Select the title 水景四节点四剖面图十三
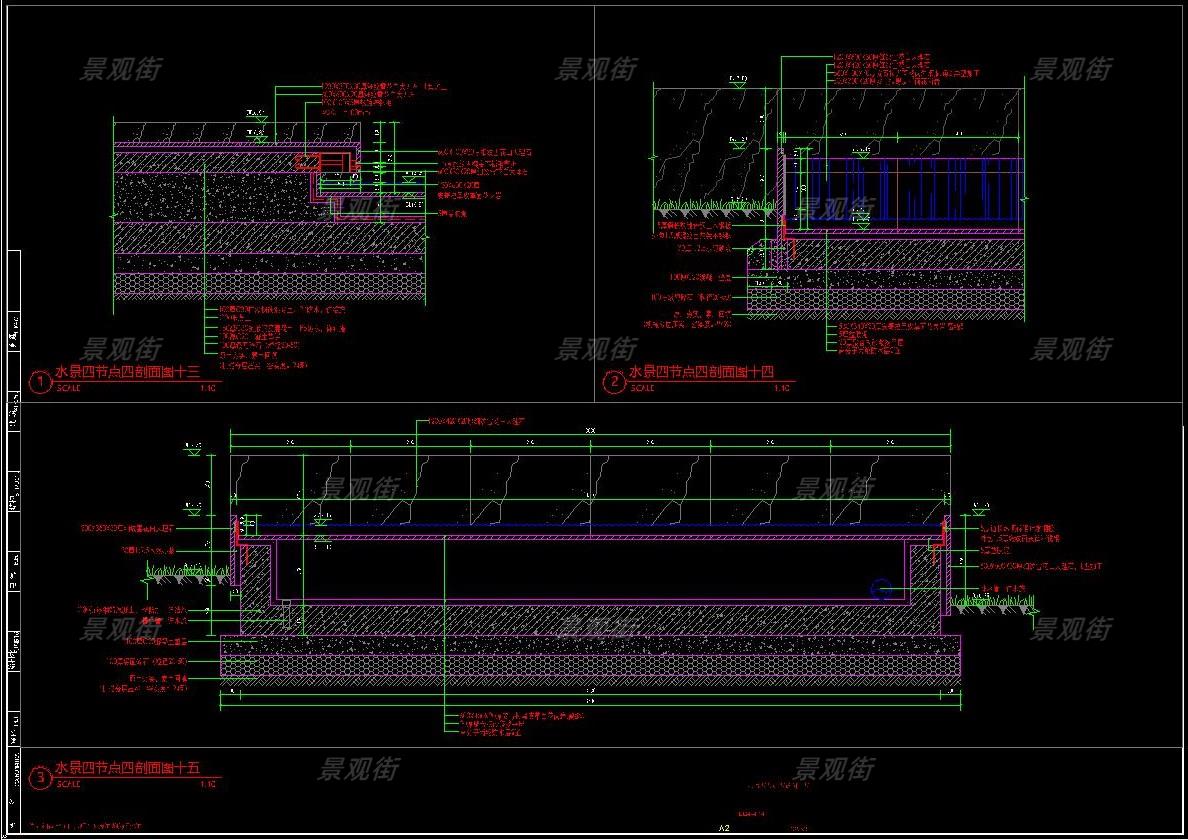This screenshot has width=1188, height=840. click(x=127, y=372)
